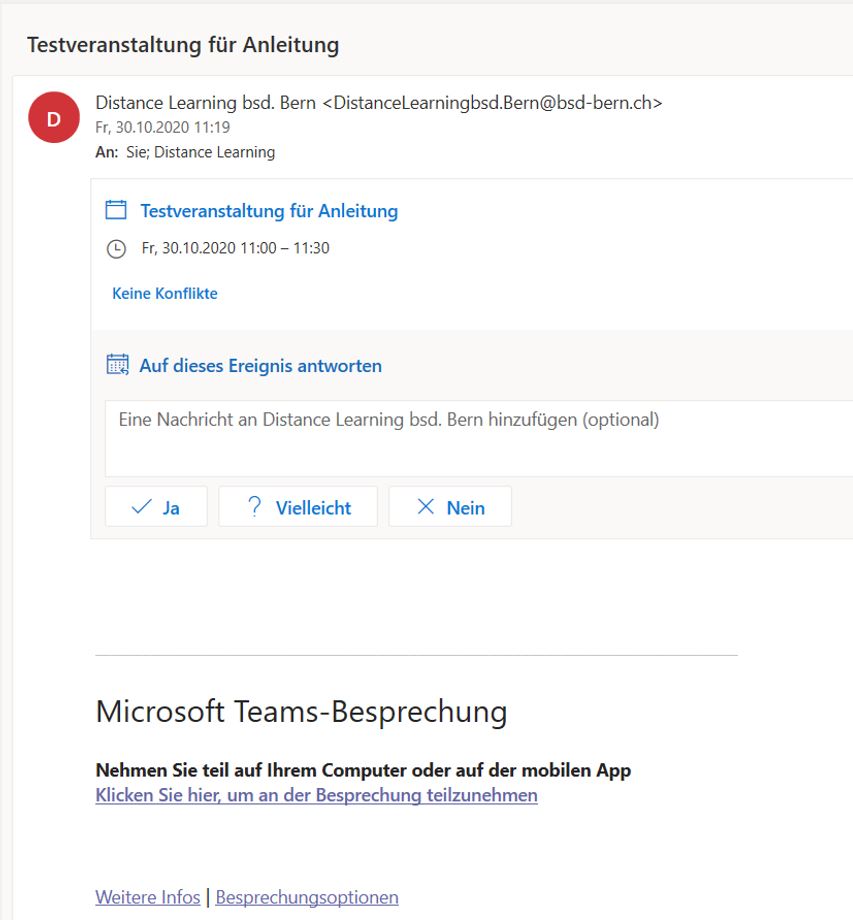The height and width of the screenshot is (920, 853).
Task: Decline the invitation with the Nein button
Action: pos(450,506)
